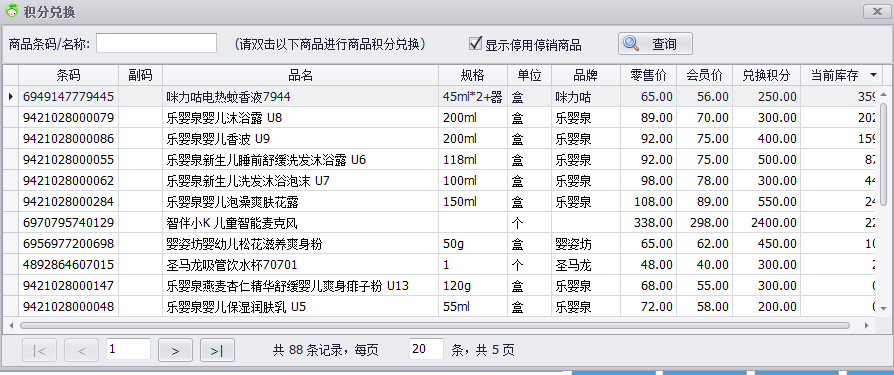The width and height of the screenshot is (894, 375).
Task: Select row 智伴小K 儿童智能麦克风
Action: pyautogui.click(x=438, y=223)
